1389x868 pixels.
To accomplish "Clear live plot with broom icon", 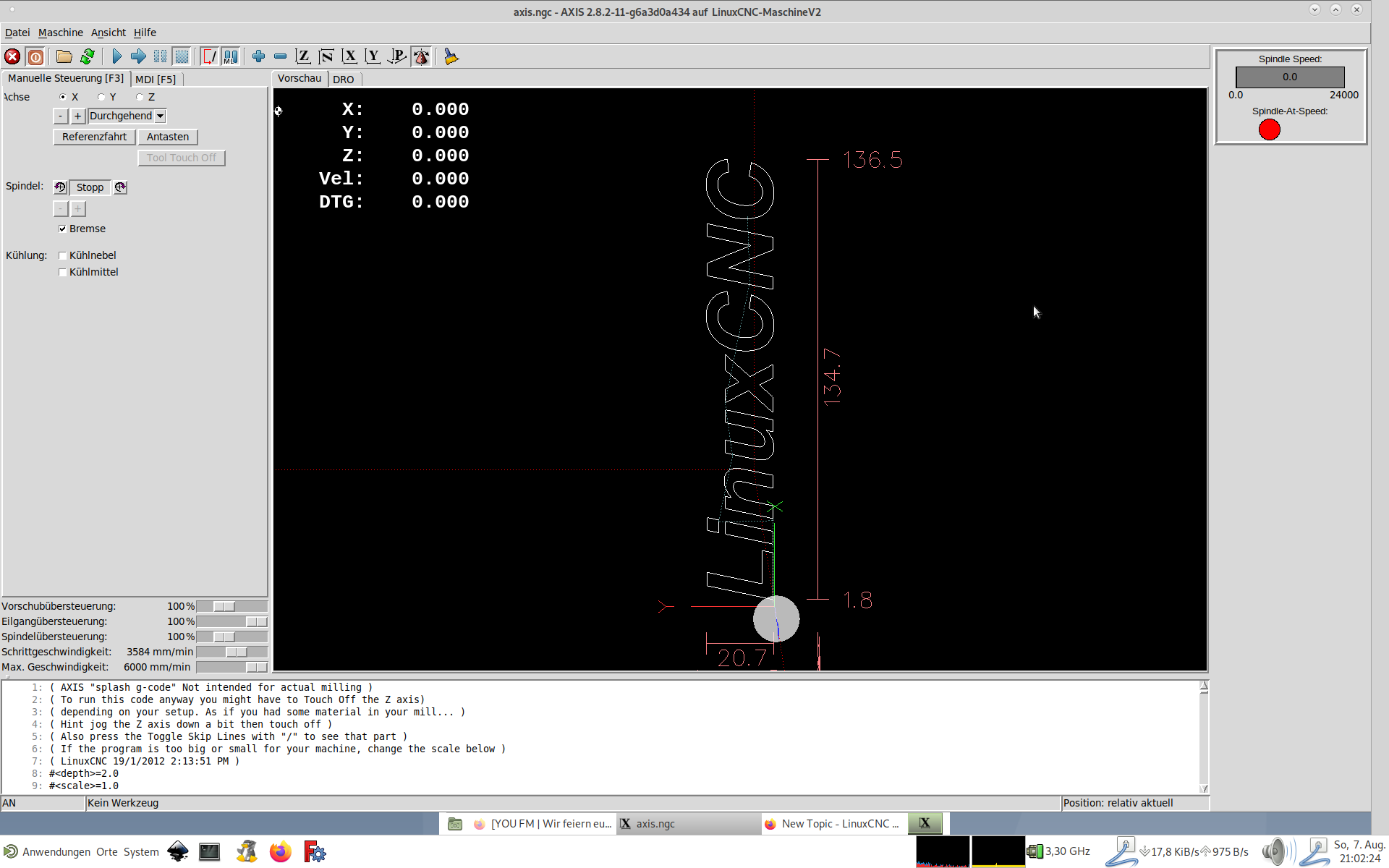I will (451, 56).
